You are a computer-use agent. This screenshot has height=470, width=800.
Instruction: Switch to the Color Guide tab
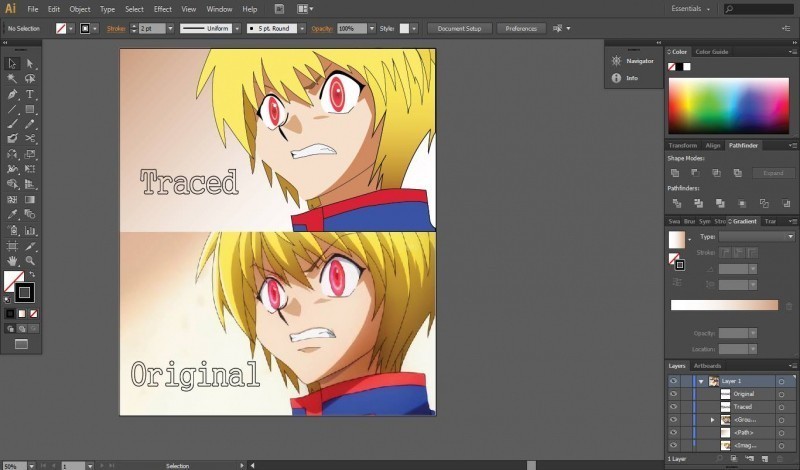pyautogui.click(x=712, y=52)
